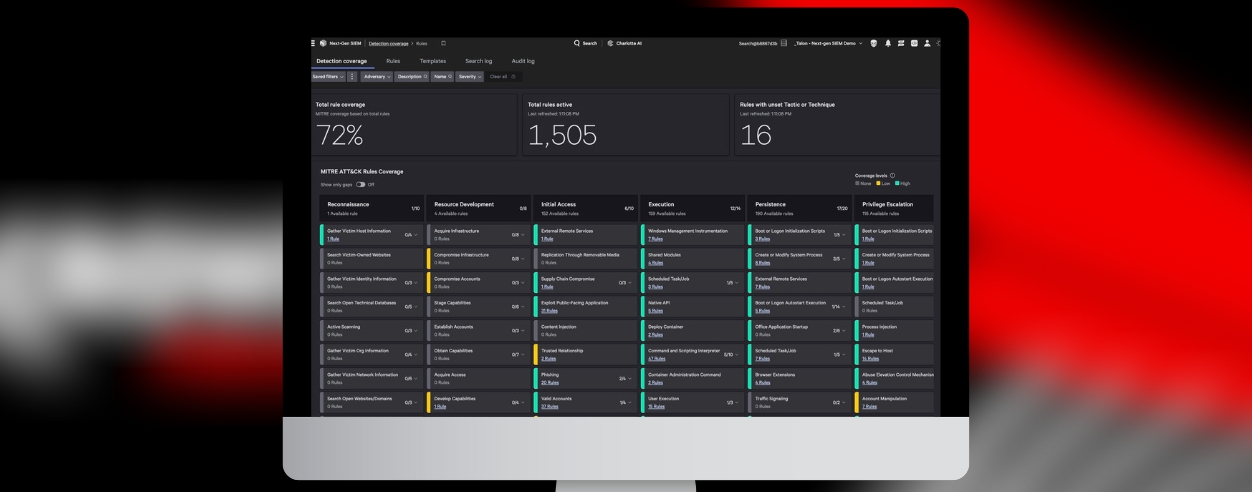Open 7 Rules link under Windows Management Instrumentation

pos(655,239)
